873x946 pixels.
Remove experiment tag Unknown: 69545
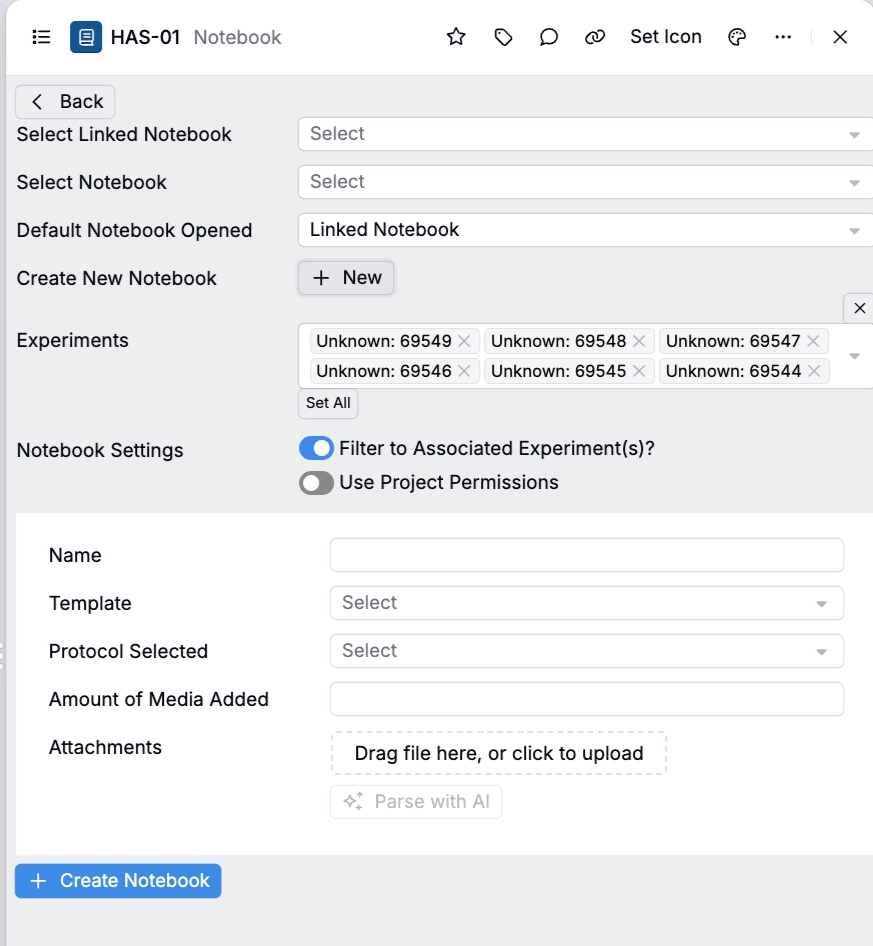pyautogui.click(x=639, y=371)
